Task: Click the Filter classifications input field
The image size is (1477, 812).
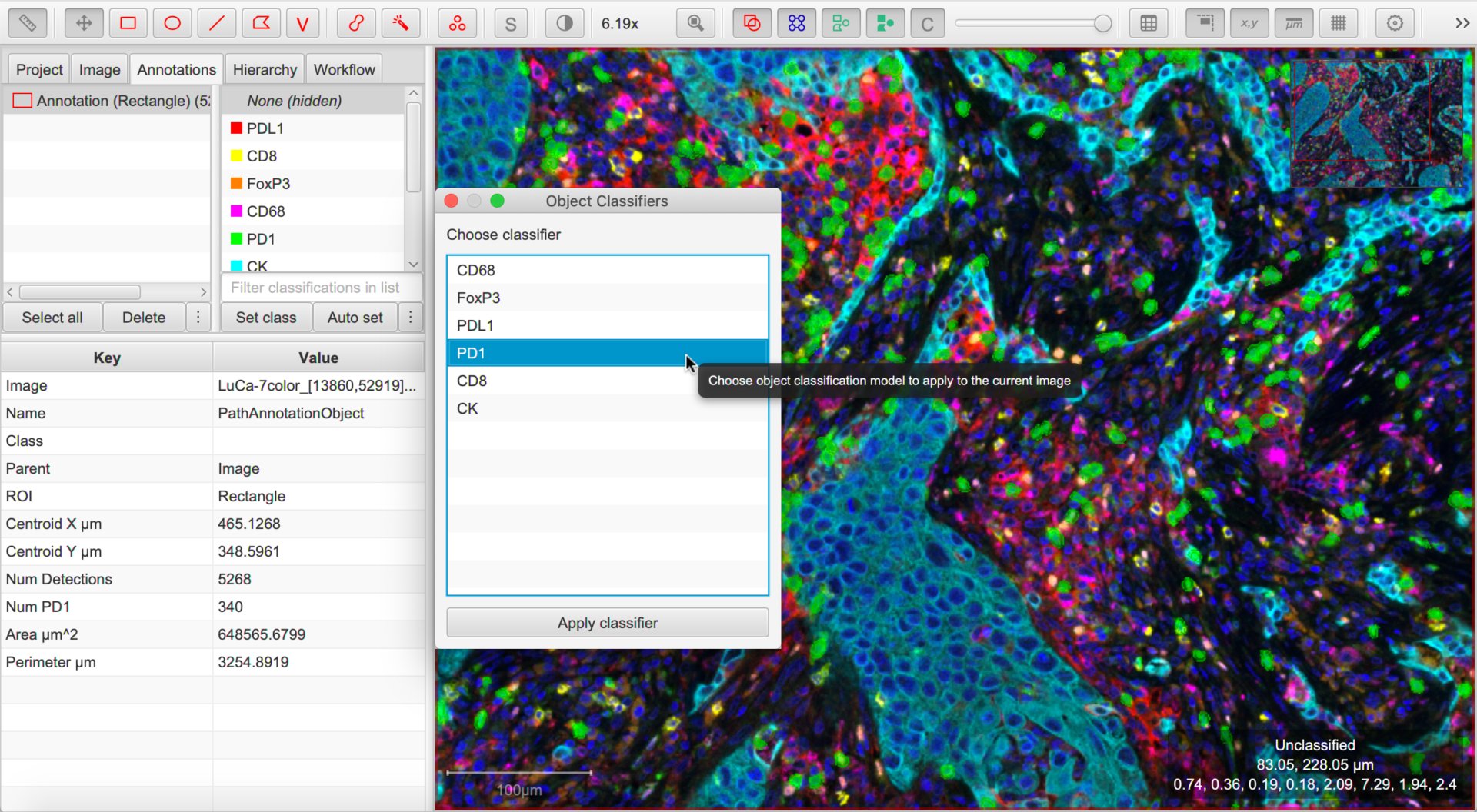Action: [x=322, y=288]
